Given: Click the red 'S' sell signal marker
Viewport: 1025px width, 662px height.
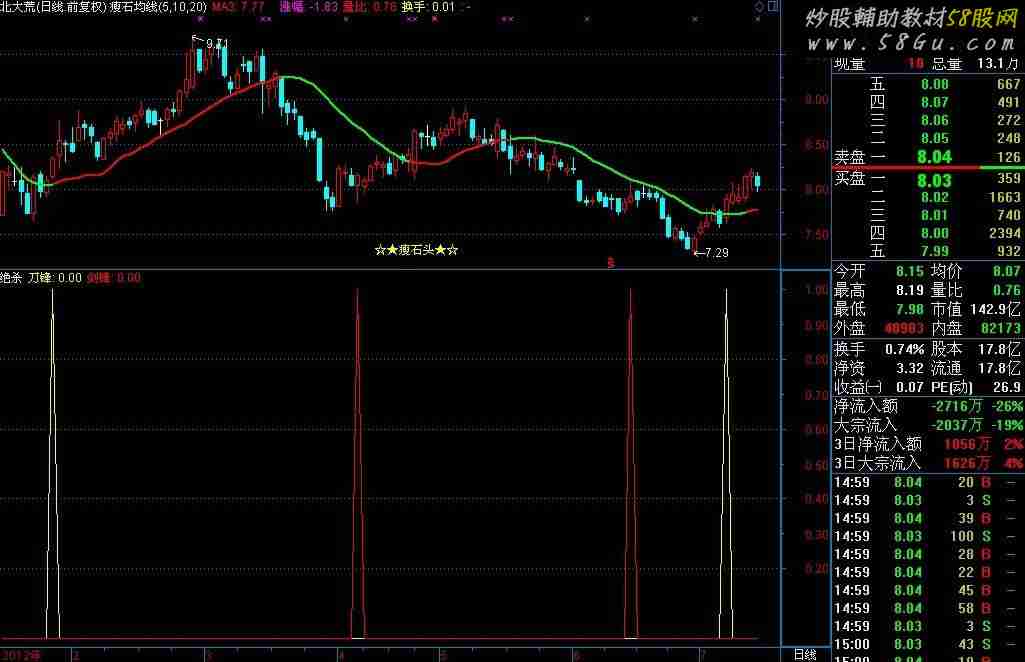Looking at the screenshot, I should tap(610, 263).
